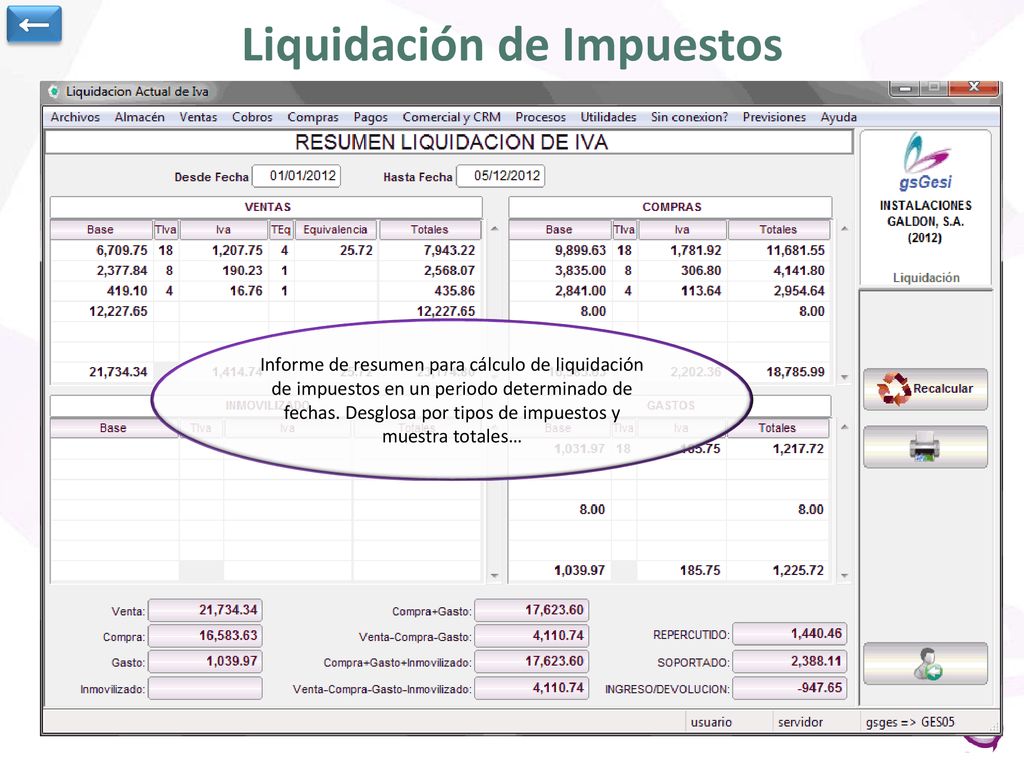Screen dimensions: 1024x768
Task: Select the Ventas cell 6,709.75
Action: point(102,250)
